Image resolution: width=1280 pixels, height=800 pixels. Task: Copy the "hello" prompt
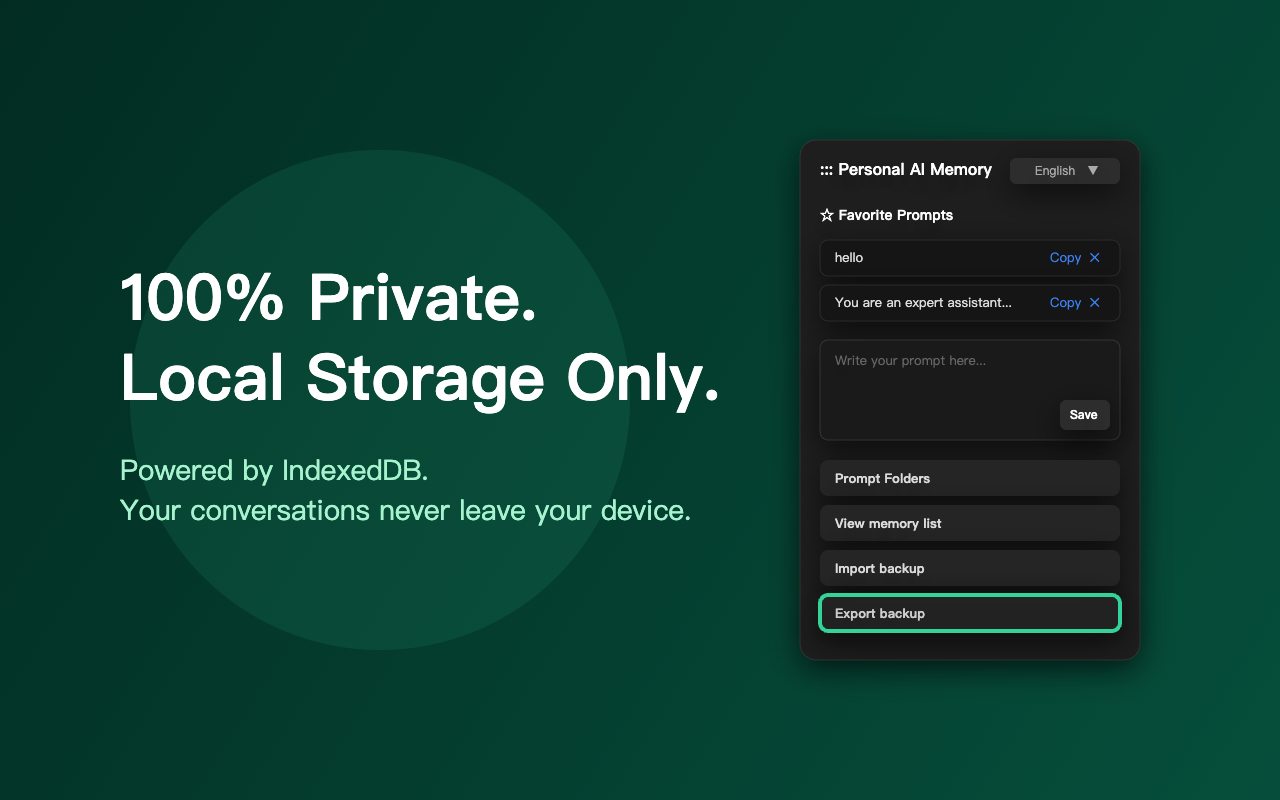coord(1063,257)
